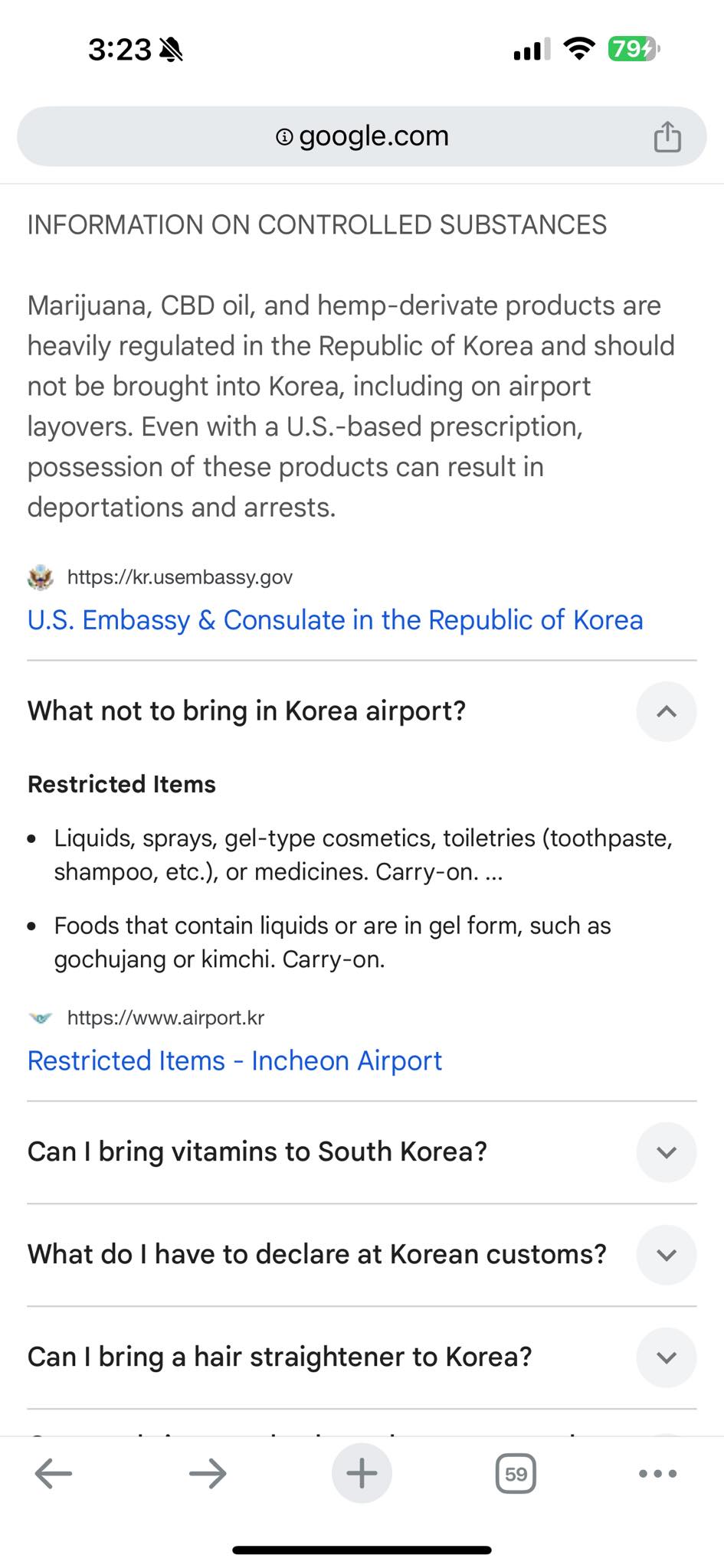
Task: Expand 'Can I bring vitamins to South Korea?'
Action: click(x=667, y=1152)
